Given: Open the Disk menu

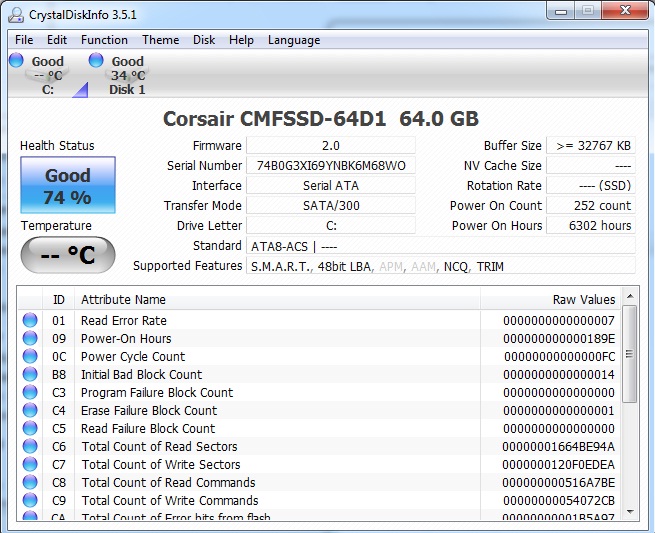Looking at the screenshot, I should click(204, 40).
